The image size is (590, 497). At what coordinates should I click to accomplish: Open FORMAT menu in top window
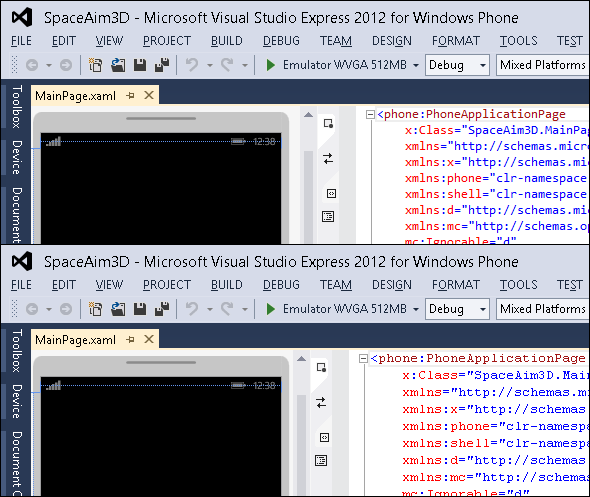pyautogui.click(x=456, y=41)
